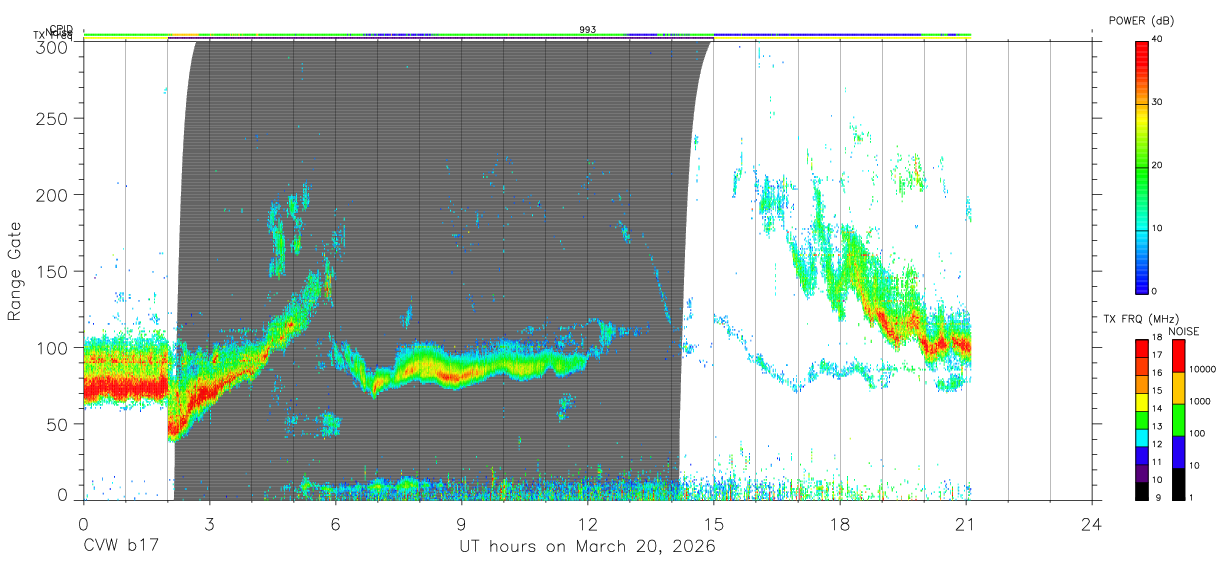Click the green 13–14 MHz TX FRQ swatch

coord(1142,420)
